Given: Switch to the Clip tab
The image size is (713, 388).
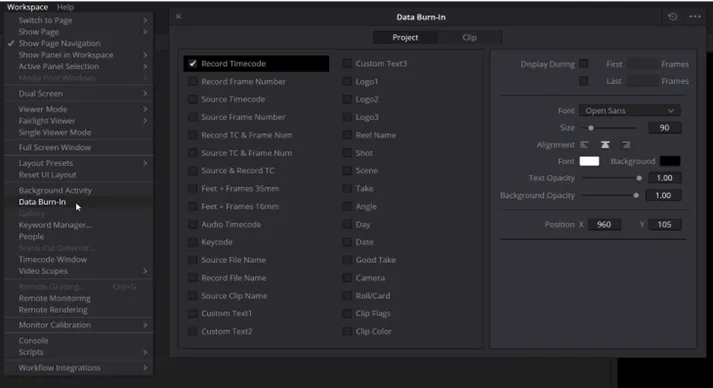Looking at the screenshot, I should tap(469, 37).
